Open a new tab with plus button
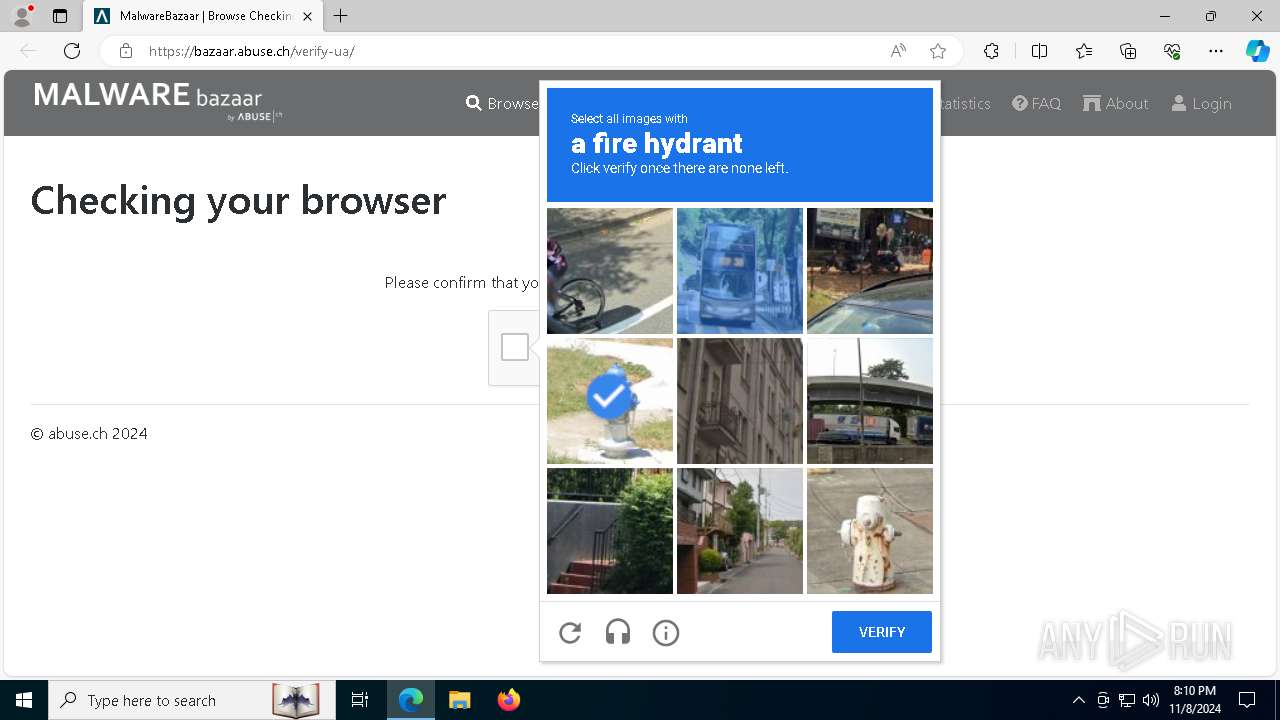The image size is (1280, 720). pos(340,16)
